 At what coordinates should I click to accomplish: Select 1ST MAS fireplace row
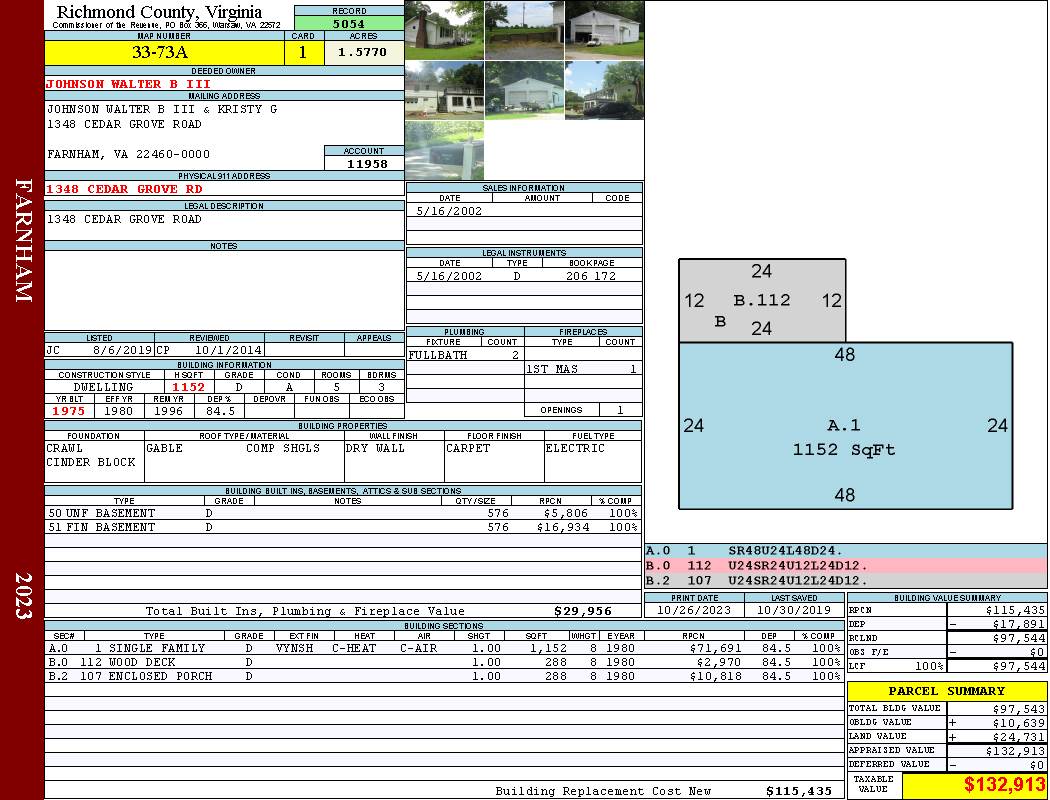(583, 369)
